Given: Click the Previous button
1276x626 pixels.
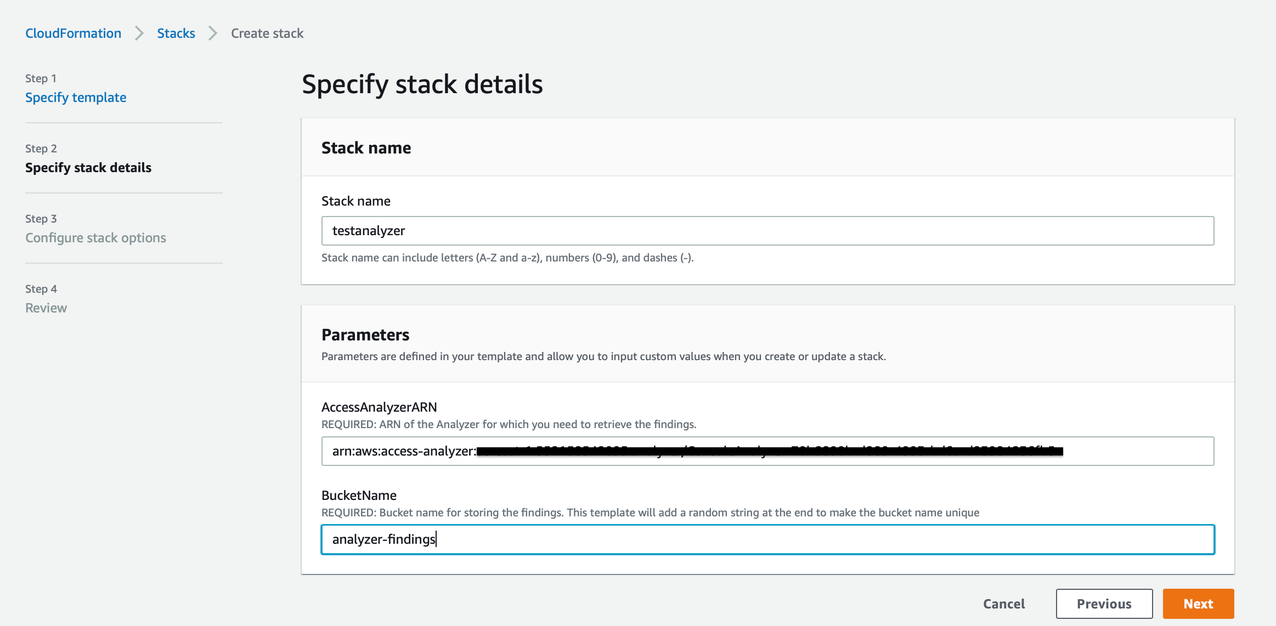Looking at the screenshot, I should pyautogui.click(x=1104, y=603).
